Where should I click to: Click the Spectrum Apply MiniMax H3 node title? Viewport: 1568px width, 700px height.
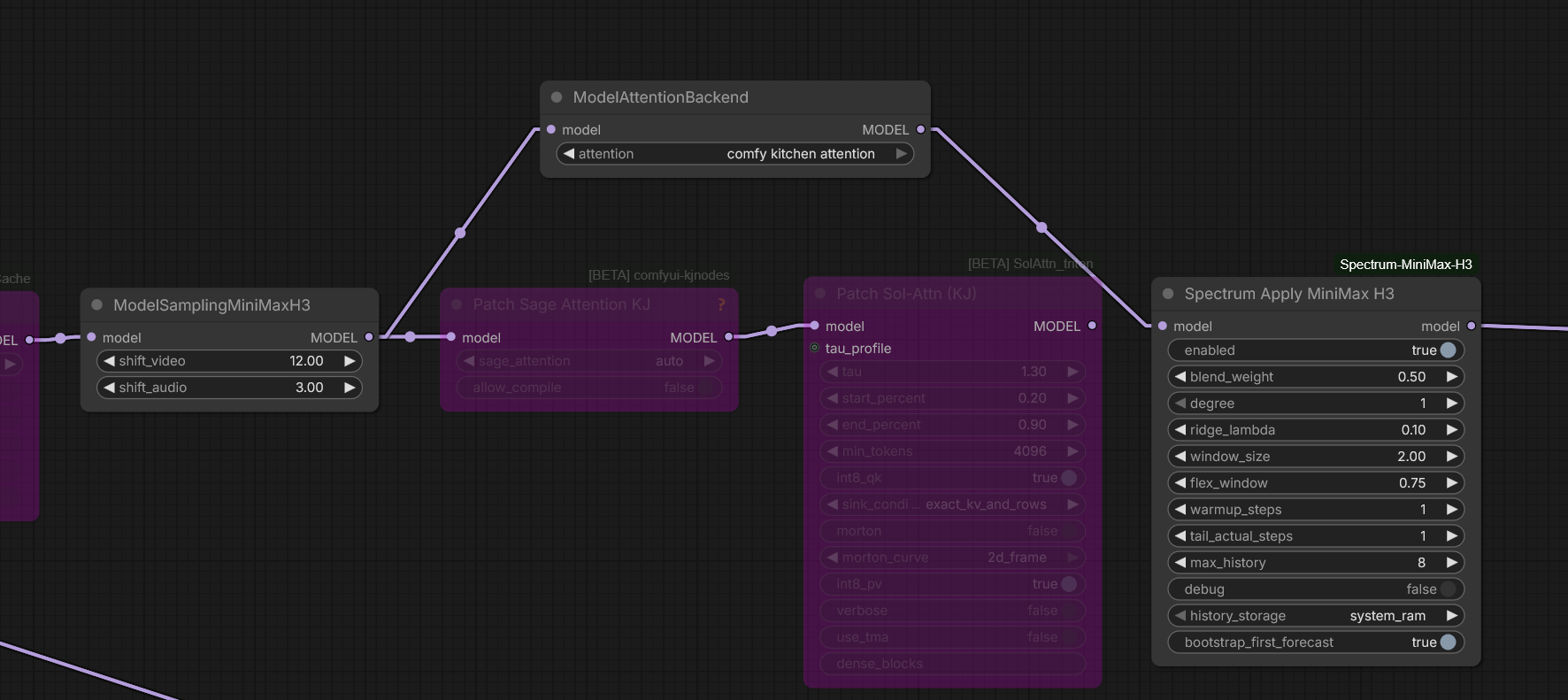tap(1289, 294)
